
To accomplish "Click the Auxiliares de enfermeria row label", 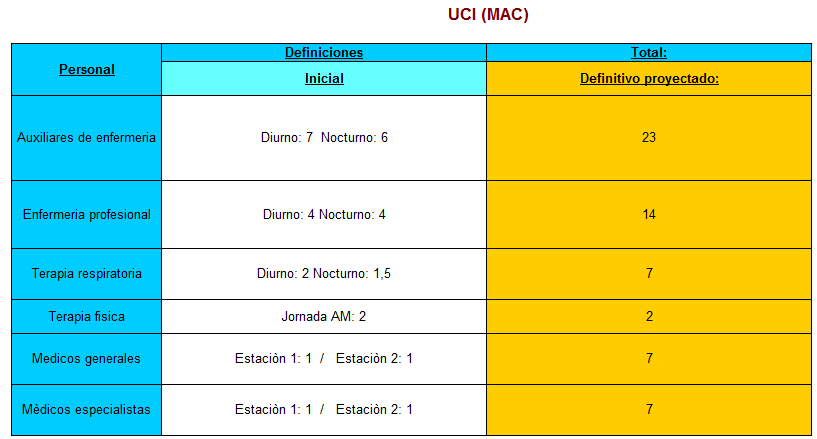I will (x=87, y=137).
